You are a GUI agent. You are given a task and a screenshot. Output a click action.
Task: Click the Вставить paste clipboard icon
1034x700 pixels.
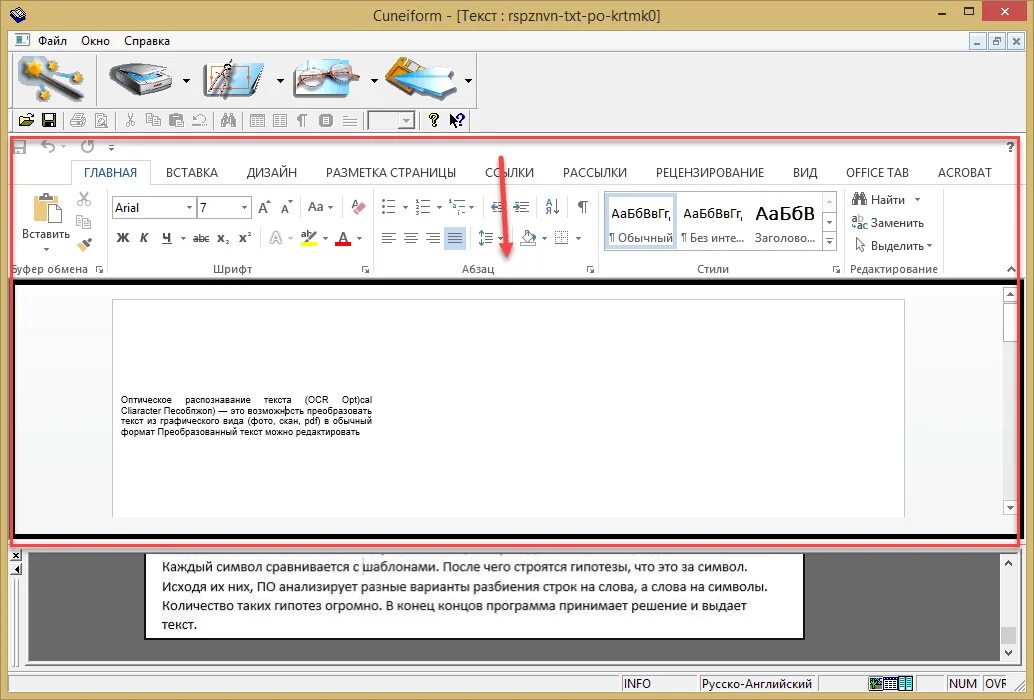pos(47,210)
